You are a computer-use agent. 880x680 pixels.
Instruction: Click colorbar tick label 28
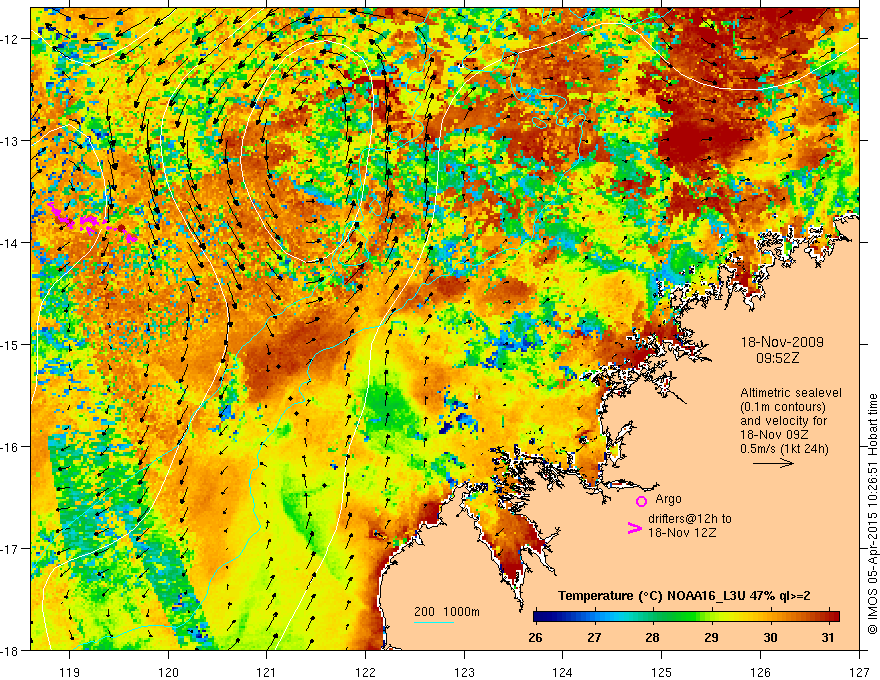(652, 637)
